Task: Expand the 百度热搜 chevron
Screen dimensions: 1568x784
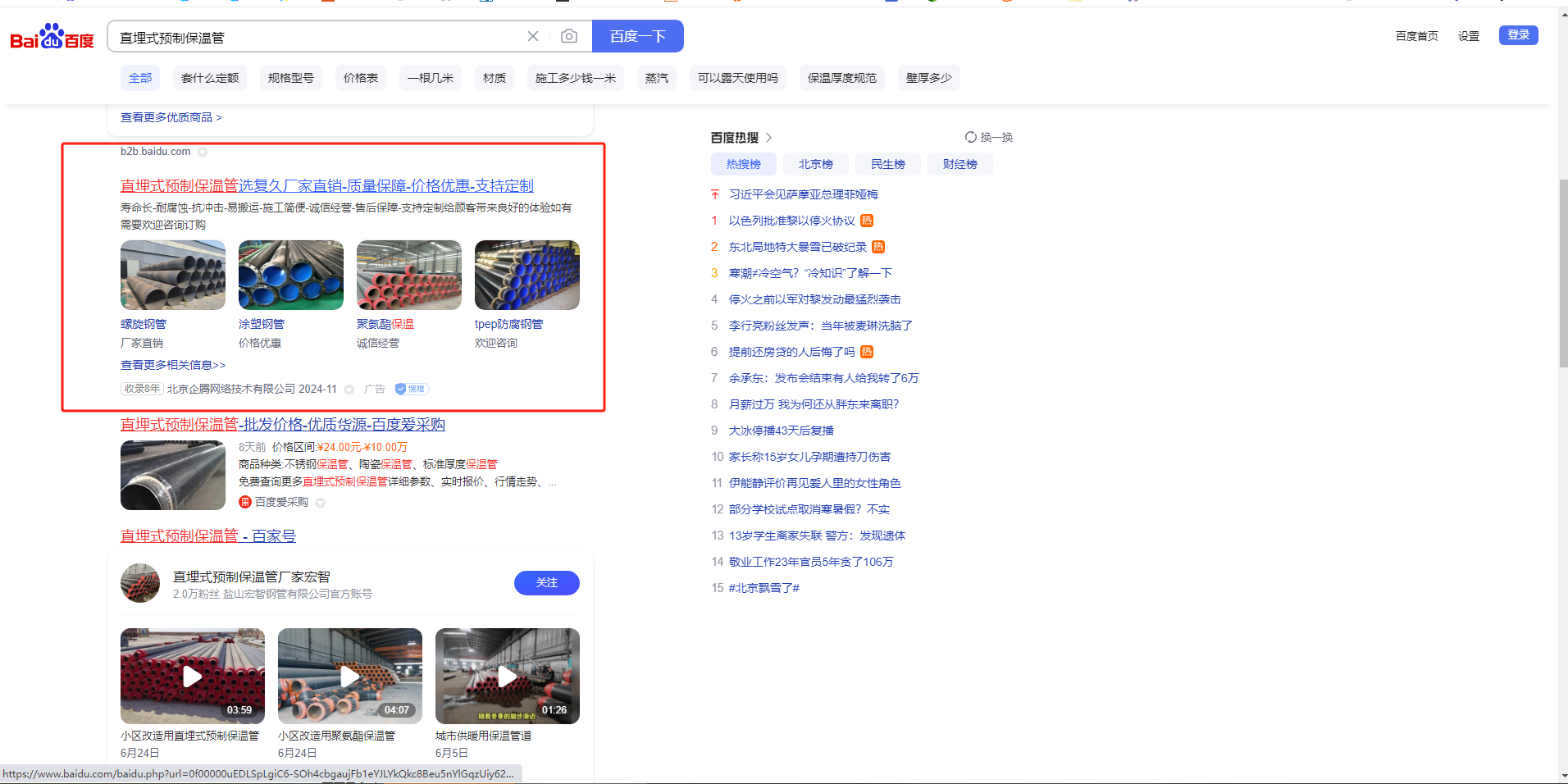Action: 769,138
